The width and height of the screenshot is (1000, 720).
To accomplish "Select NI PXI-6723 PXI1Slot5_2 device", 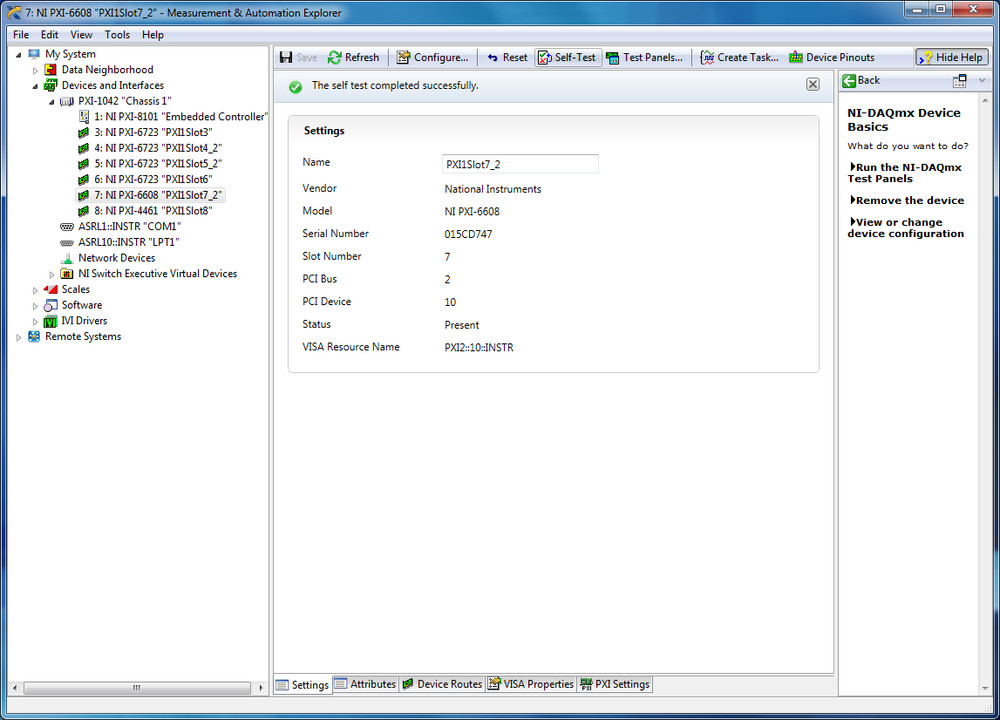I will point(150,163).
